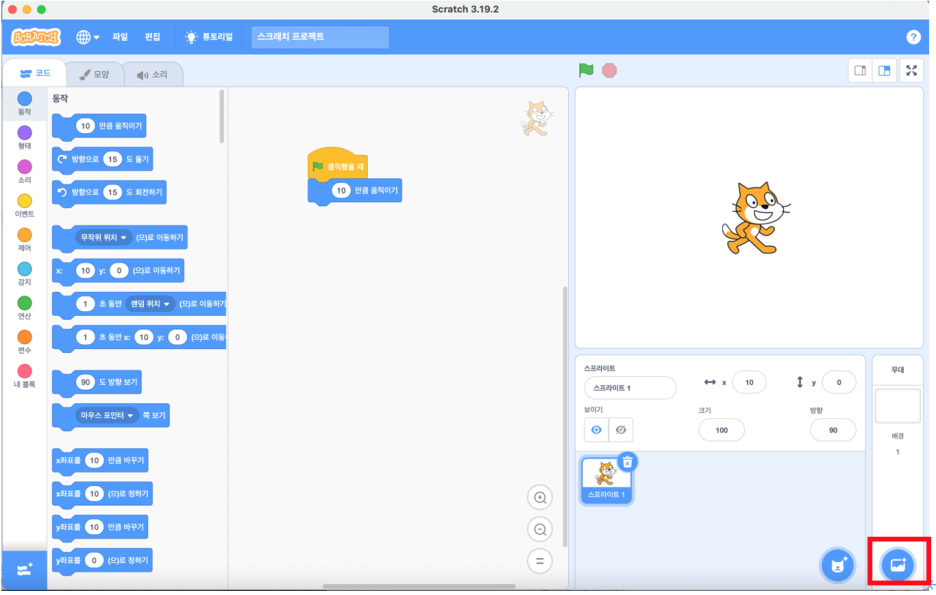This screenshot has height=595, width=936.
Task: Open the 랜덤 위치 dropdown
Action: pyautogui.click(x=150, y=304)
